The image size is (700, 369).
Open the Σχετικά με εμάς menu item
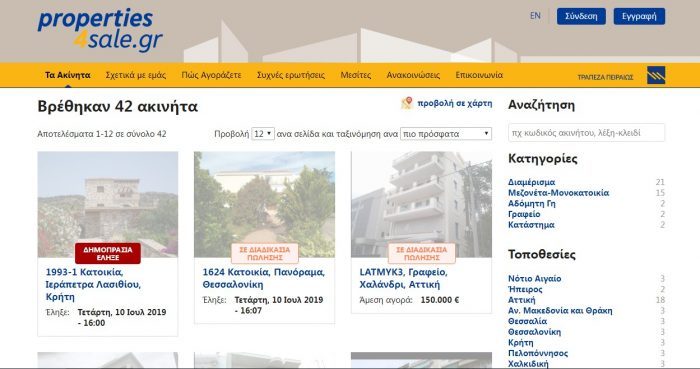[x=136, y=75]
